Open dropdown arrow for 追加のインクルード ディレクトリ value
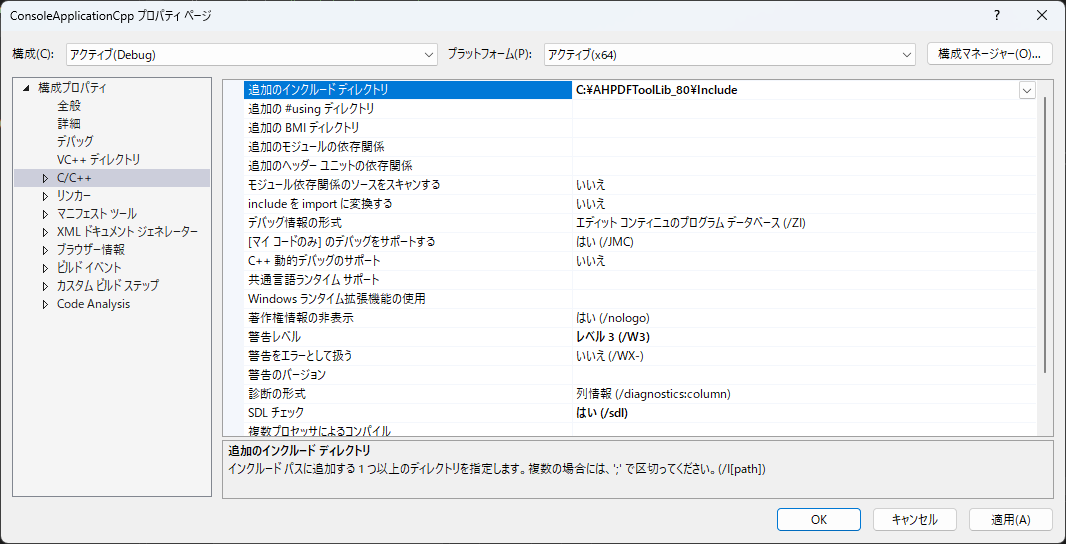The width and height of the screenshot is (1066, 544). click(x=1027, y=90)
